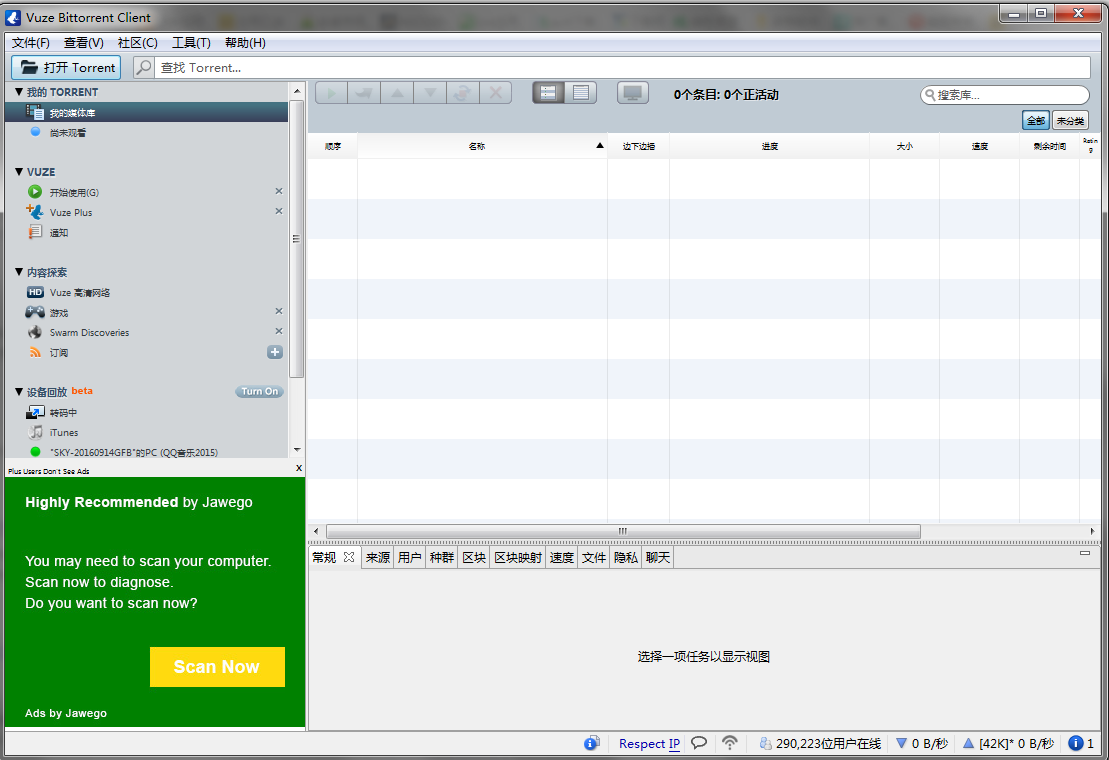Collapse the 内容探索 section
1109x760 pixels.
(19, 272)
